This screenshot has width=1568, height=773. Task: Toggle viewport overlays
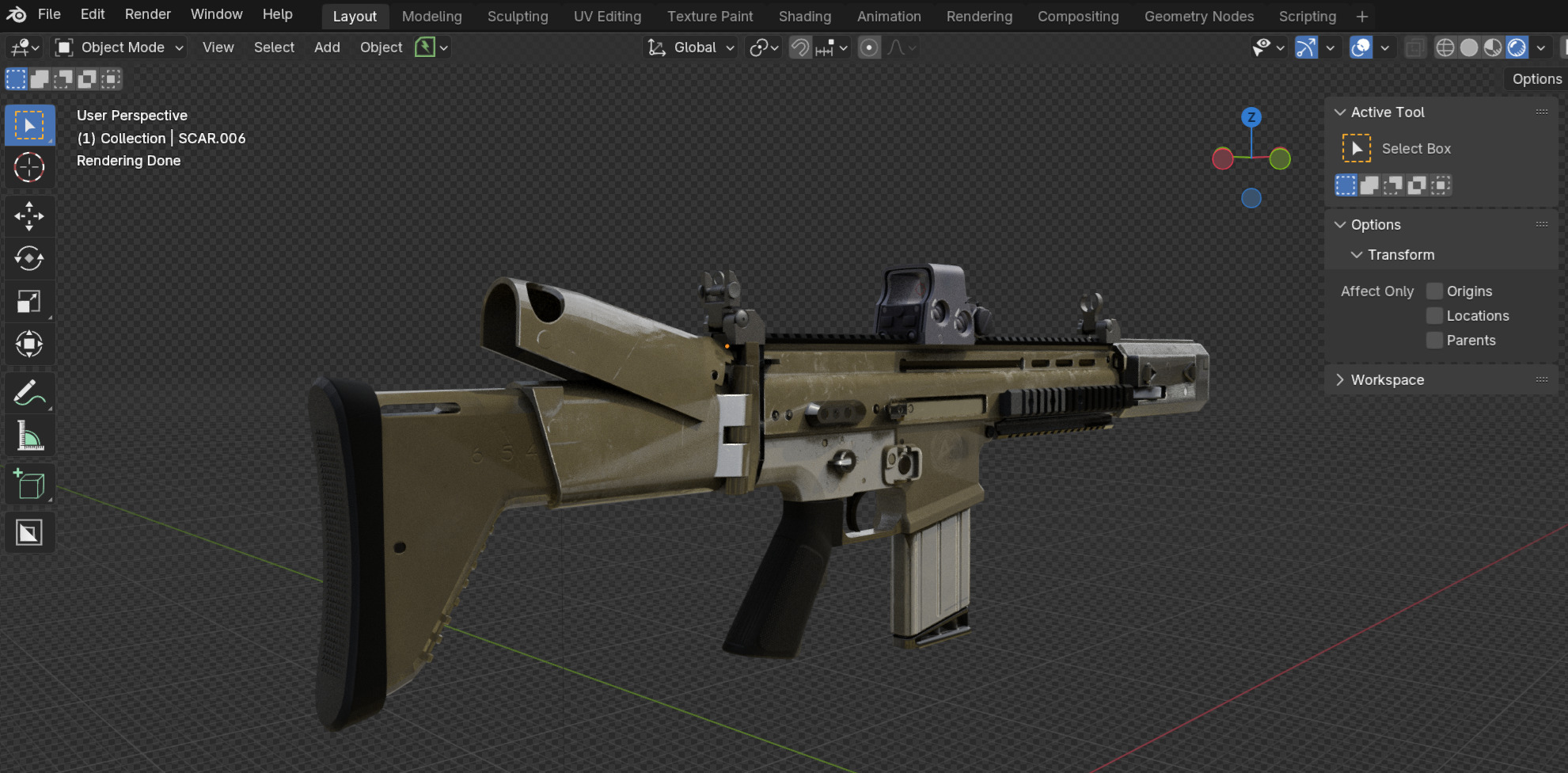1361,48
